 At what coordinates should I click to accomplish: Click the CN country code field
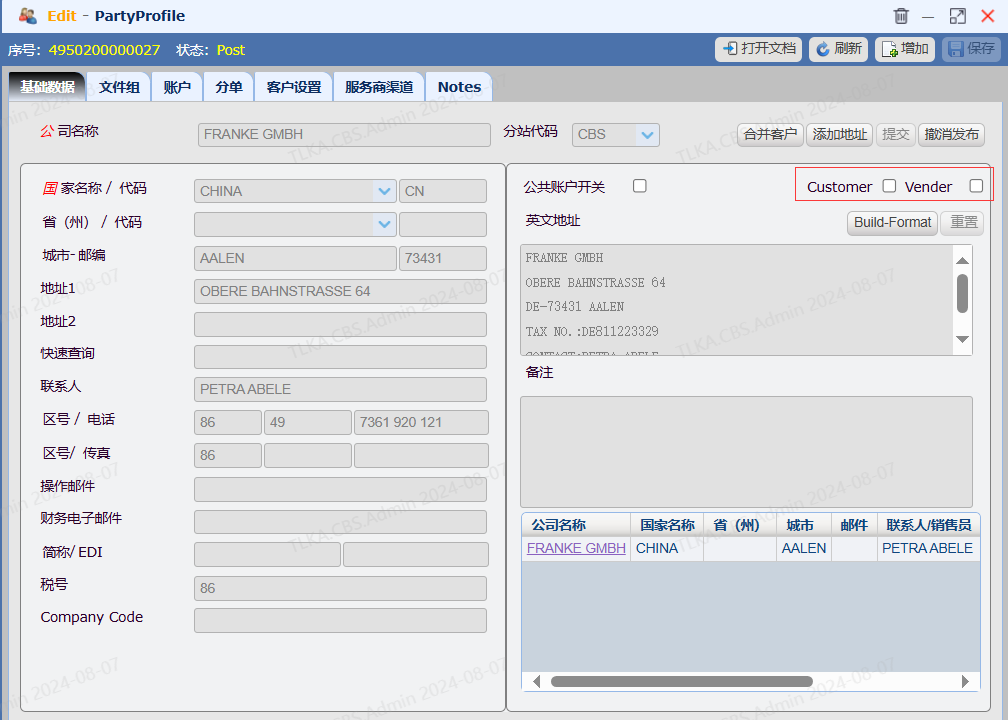click(443, 191)
